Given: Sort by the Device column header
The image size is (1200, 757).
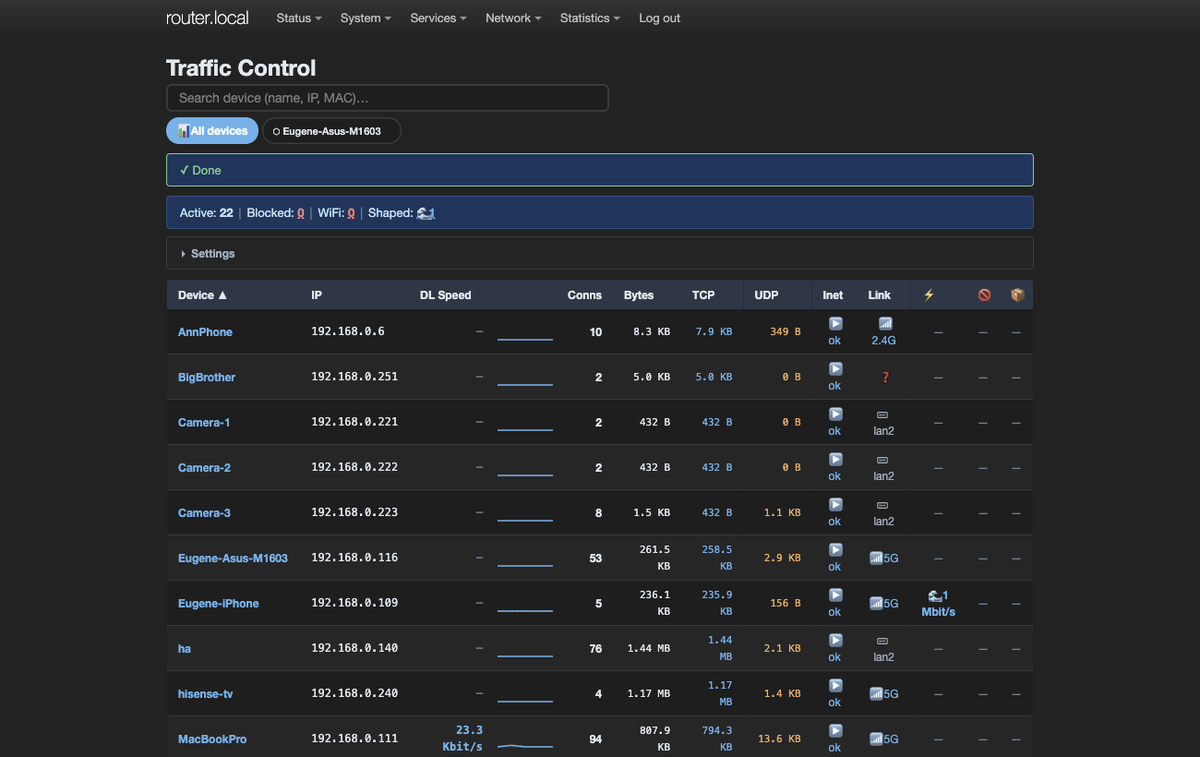Looking at the screenshot, I should [x=203, y=295].
